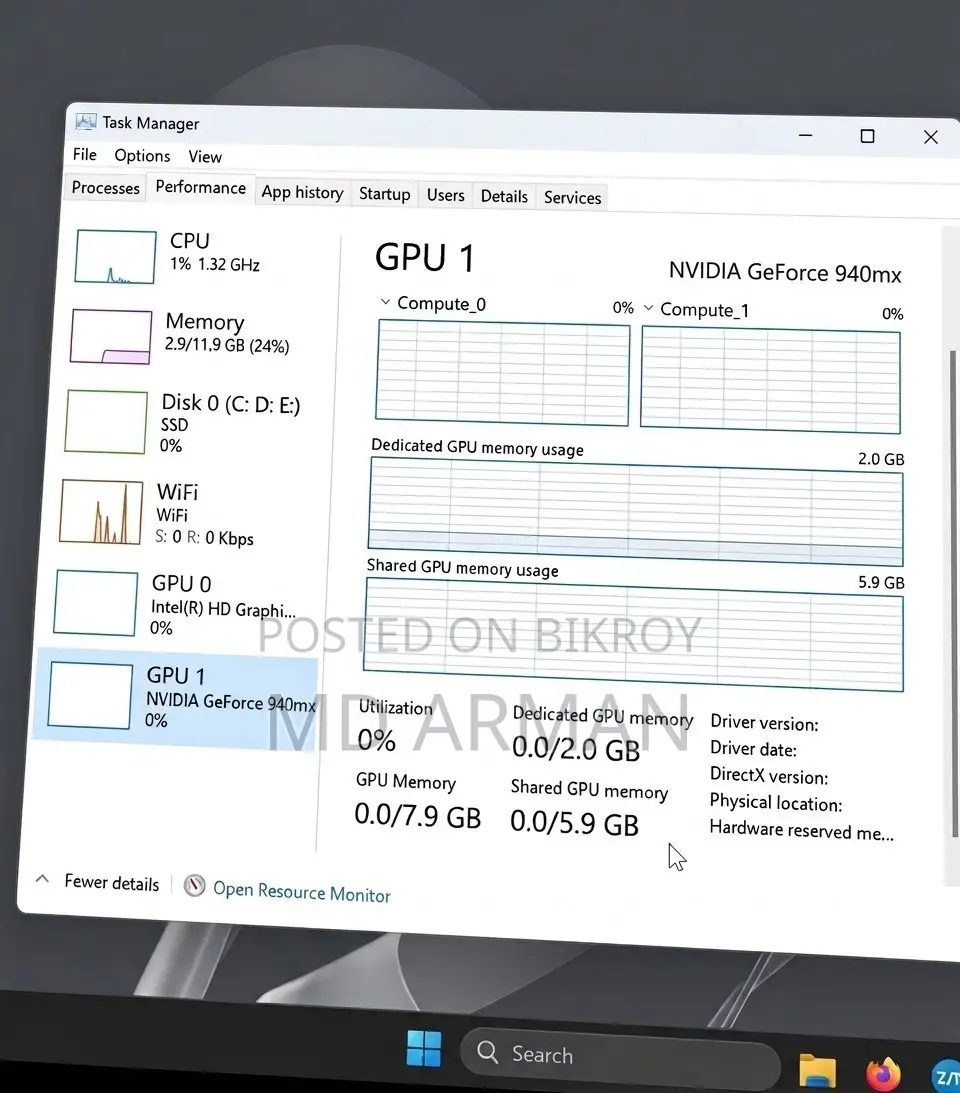
Task: Minimize the Task Manager window
Action: tap(805, 135)
